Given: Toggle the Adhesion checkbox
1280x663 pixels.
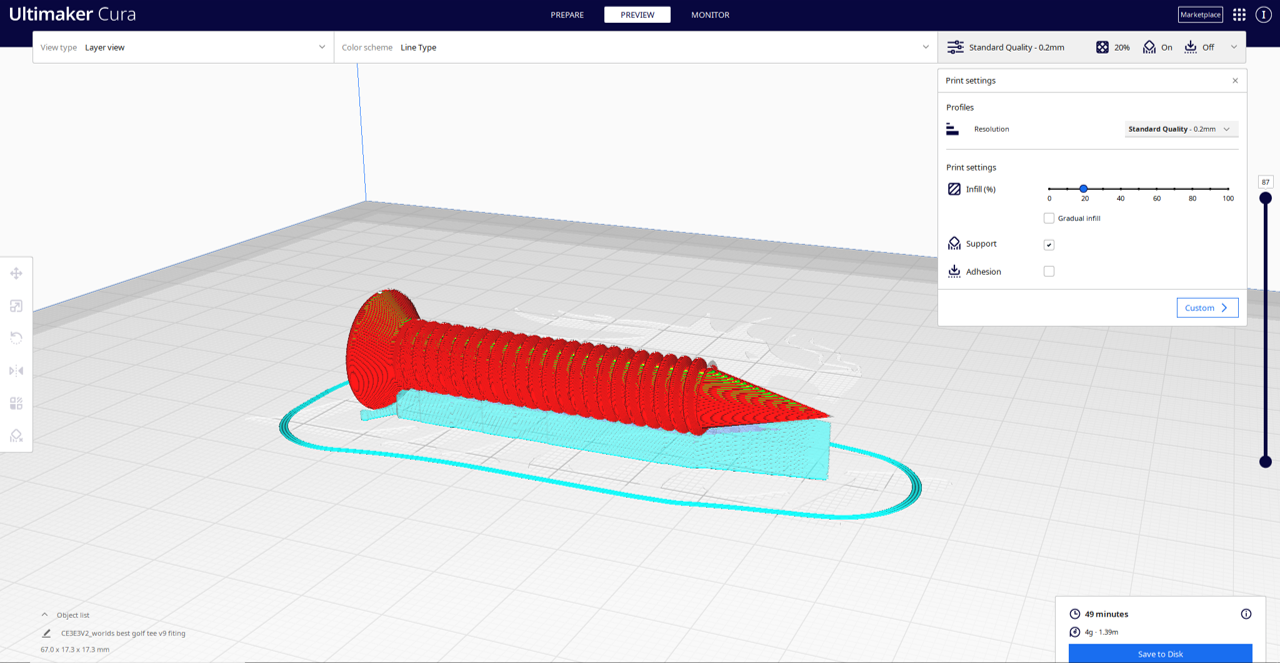Looking at the screenshot, I should click(x=1048, y=271).
